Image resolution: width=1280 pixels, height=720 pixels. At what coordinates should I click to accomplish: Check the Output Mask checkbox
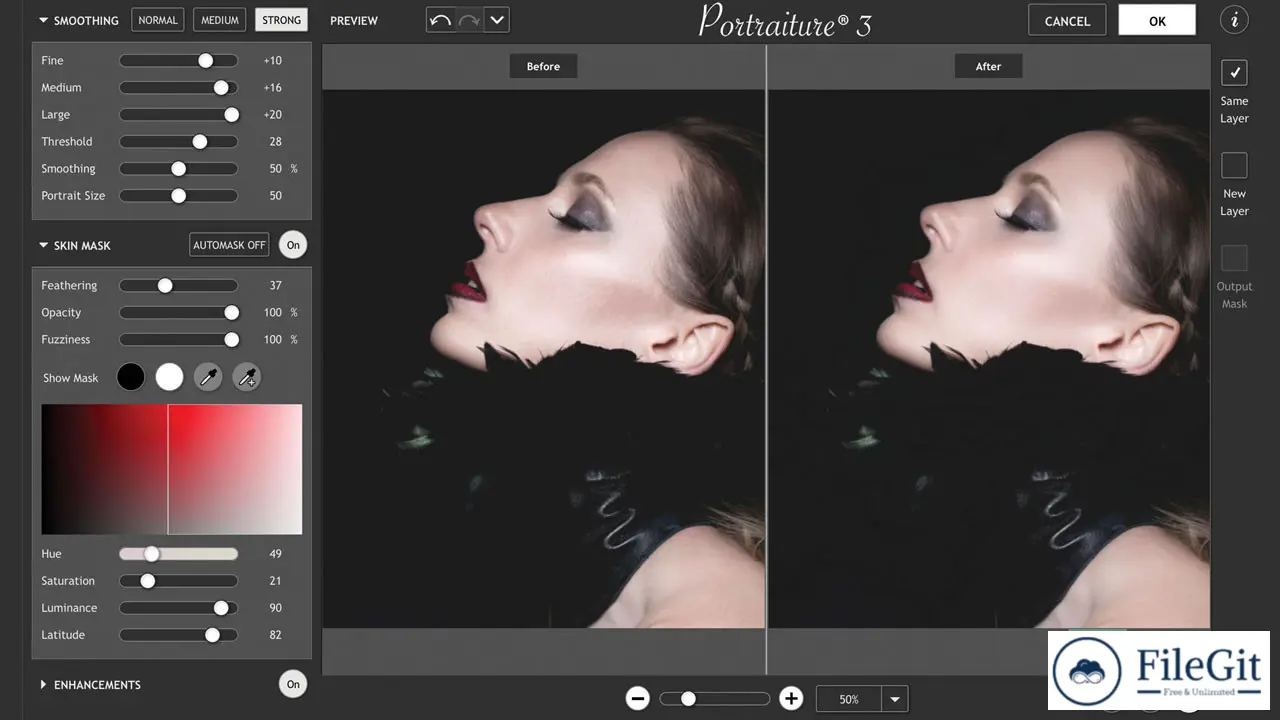point(1234,258)
